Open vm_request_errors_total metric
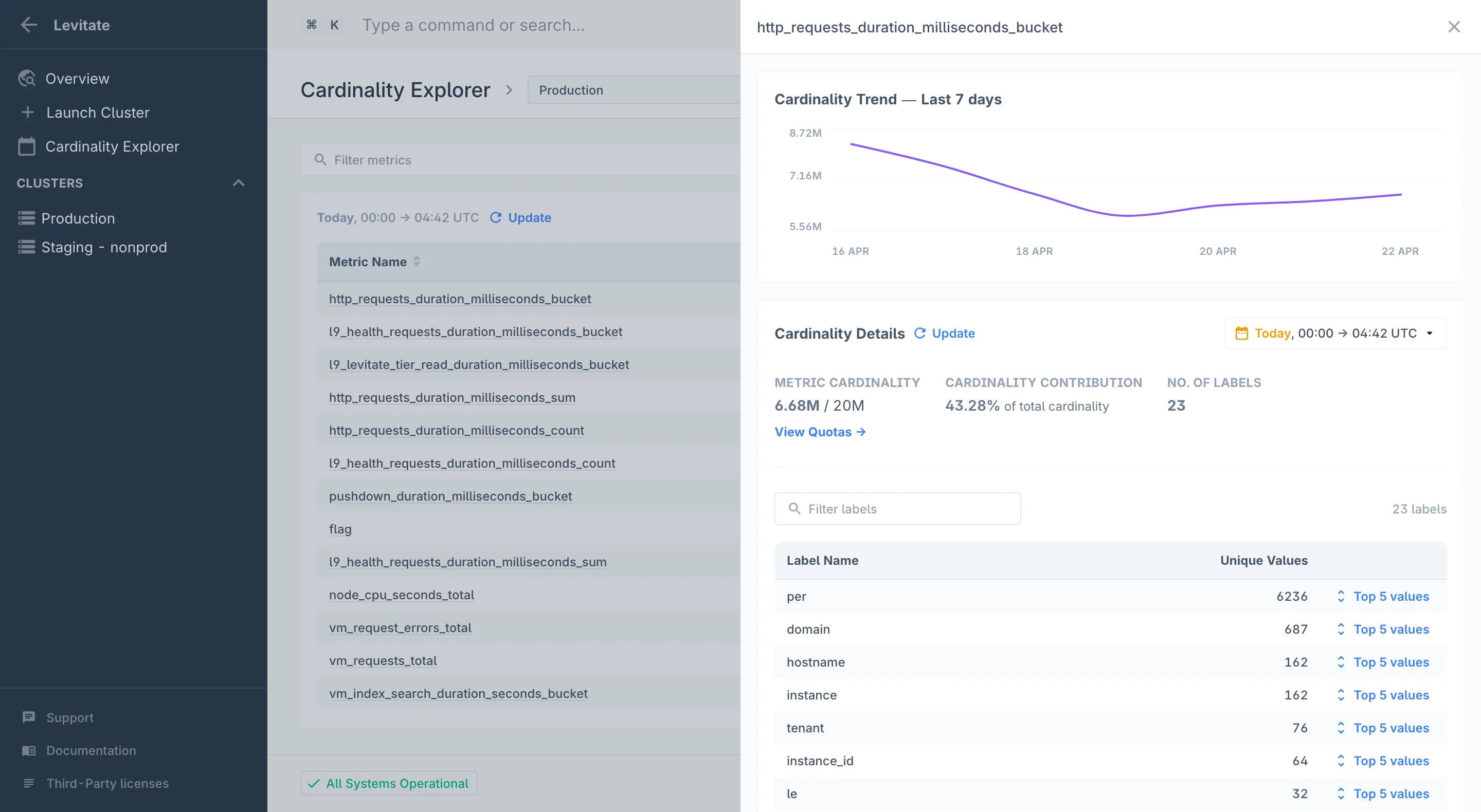Image resolution: width=1481 pixels, height=812 pixels. (x=400, y=628)
